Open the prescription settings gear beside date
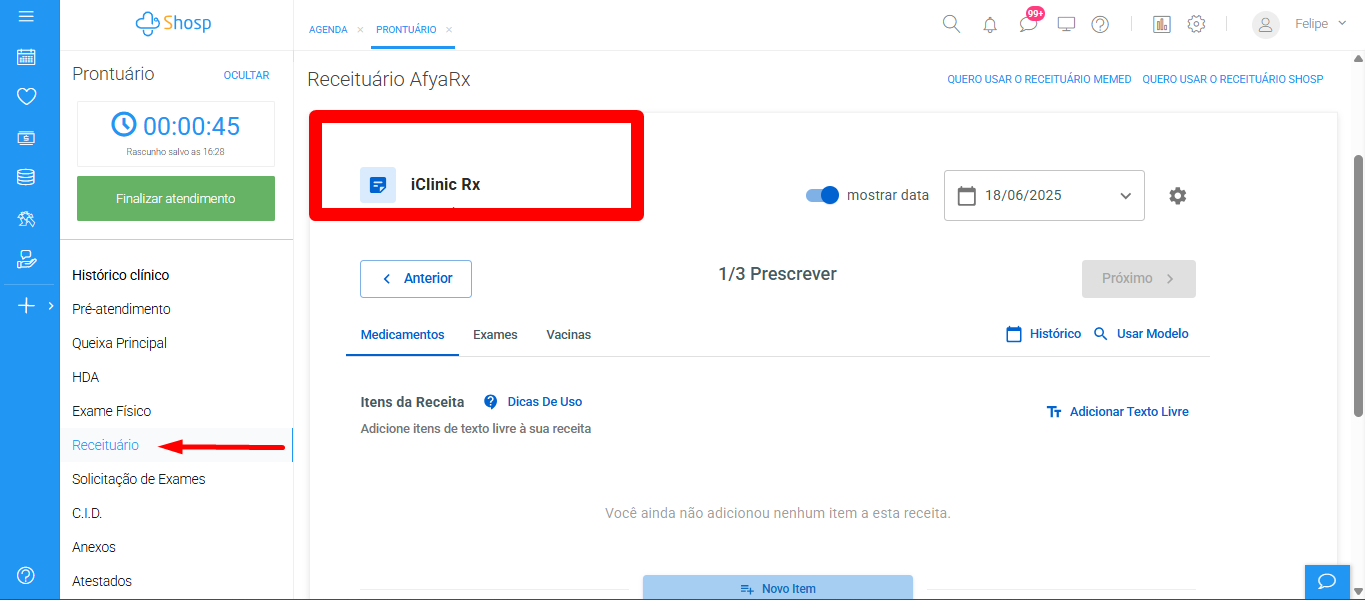This screenshot has height=600, width=1365. click(1178, 196)
